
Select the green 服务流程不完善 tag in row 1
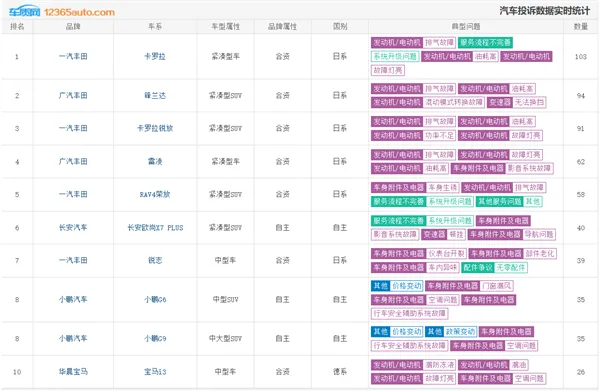coord(485,42)
